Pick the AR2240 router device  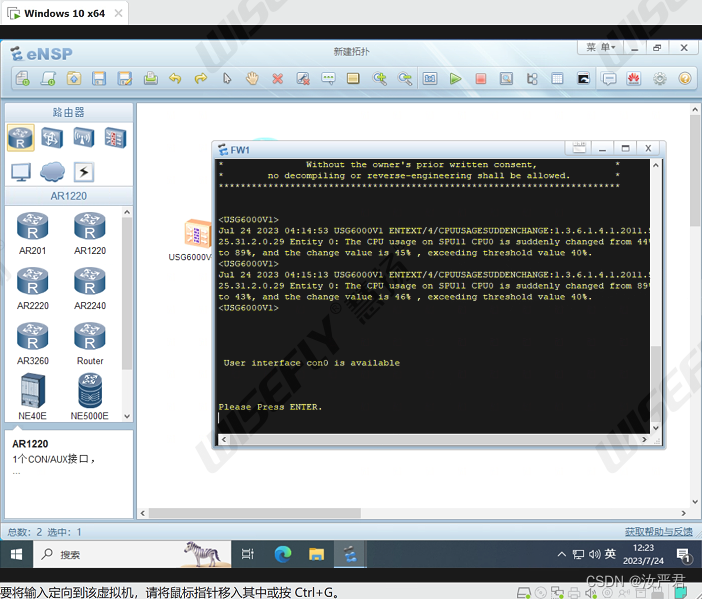[90, 288]
